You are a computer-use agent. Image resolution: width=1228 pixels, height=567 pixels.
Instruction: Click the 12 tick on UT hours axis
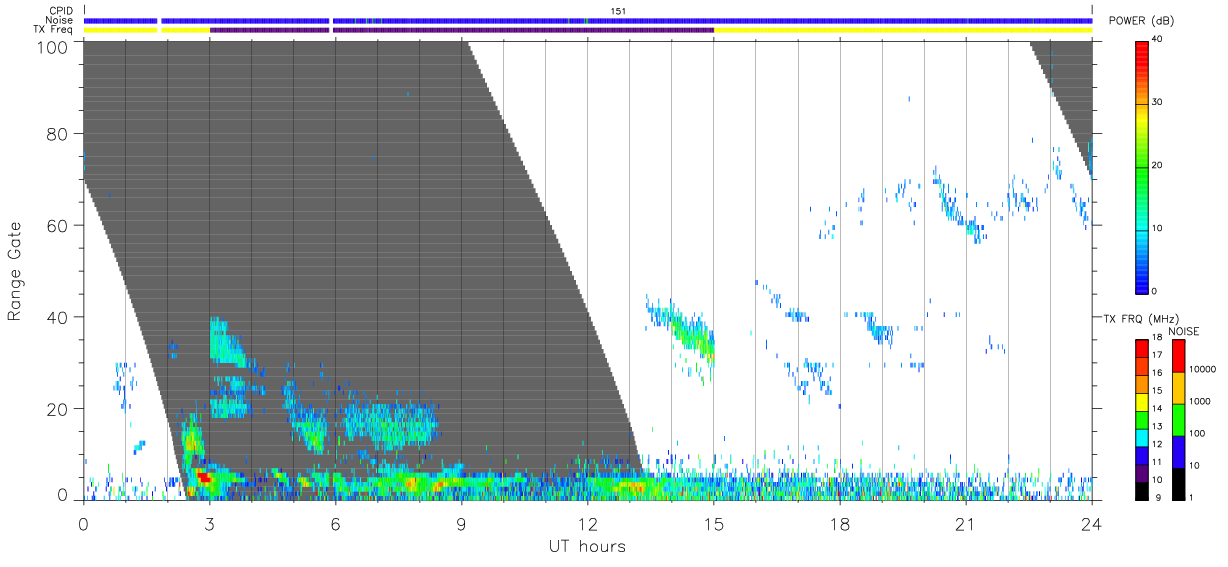[x=587, y=525]
